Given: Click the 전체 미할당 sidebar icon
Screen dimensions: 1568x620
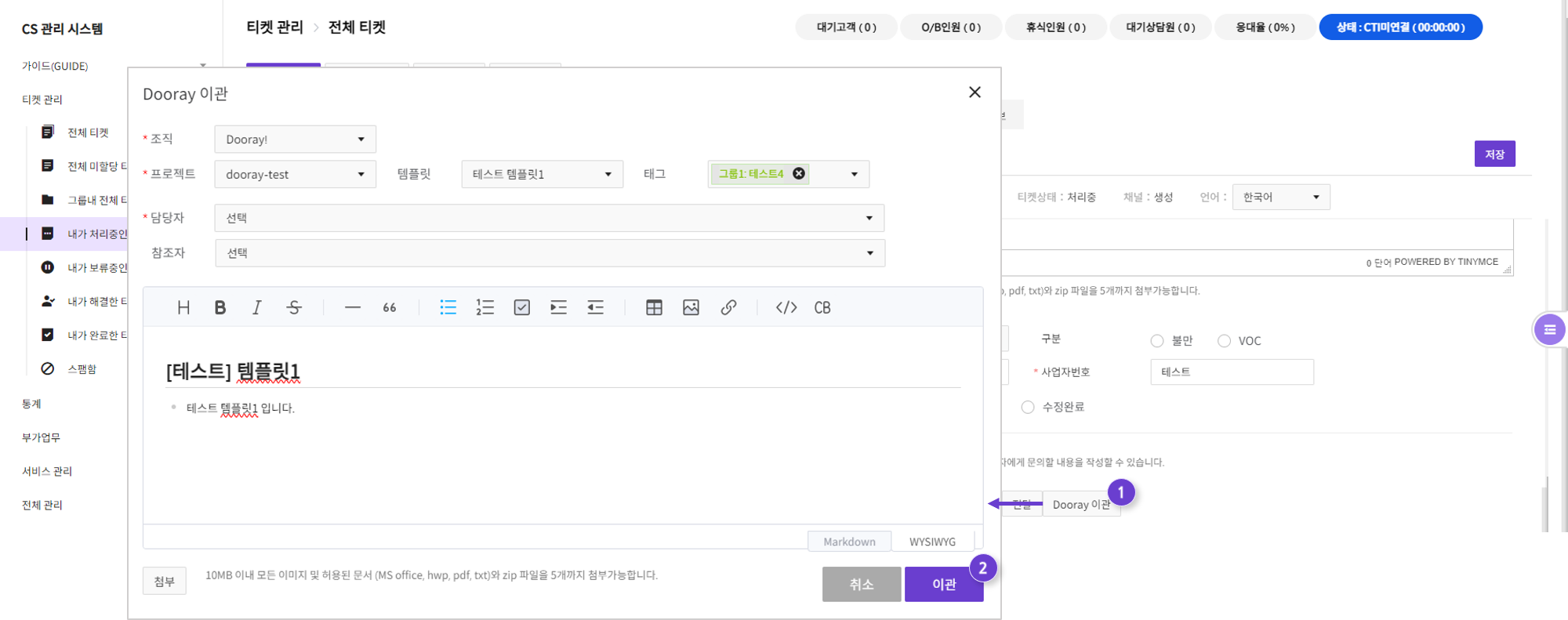Looking at the screenshot, I should [x=48, y=165].
